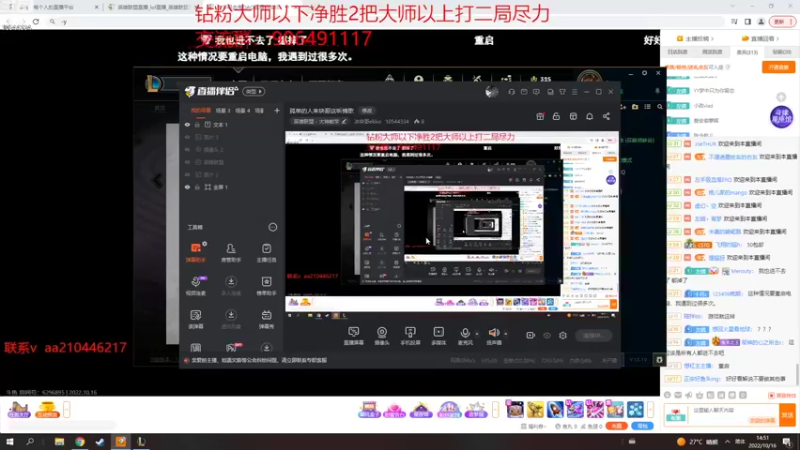Add 摄像头 camera source
The image size is (800, 450).
click(x=382, y=336)
